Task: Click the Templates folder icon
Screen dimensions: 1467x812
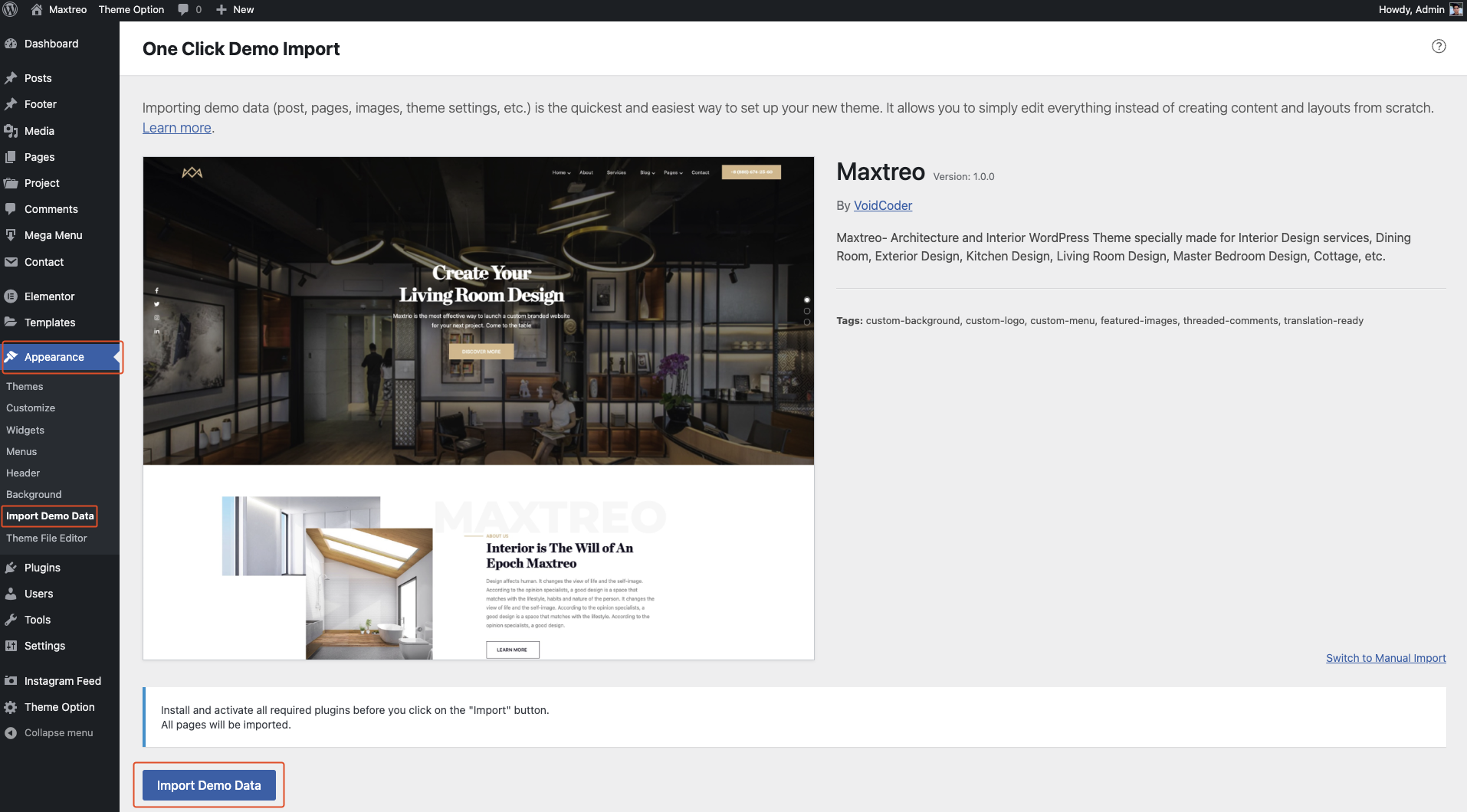Action: (x=11, y=323)
